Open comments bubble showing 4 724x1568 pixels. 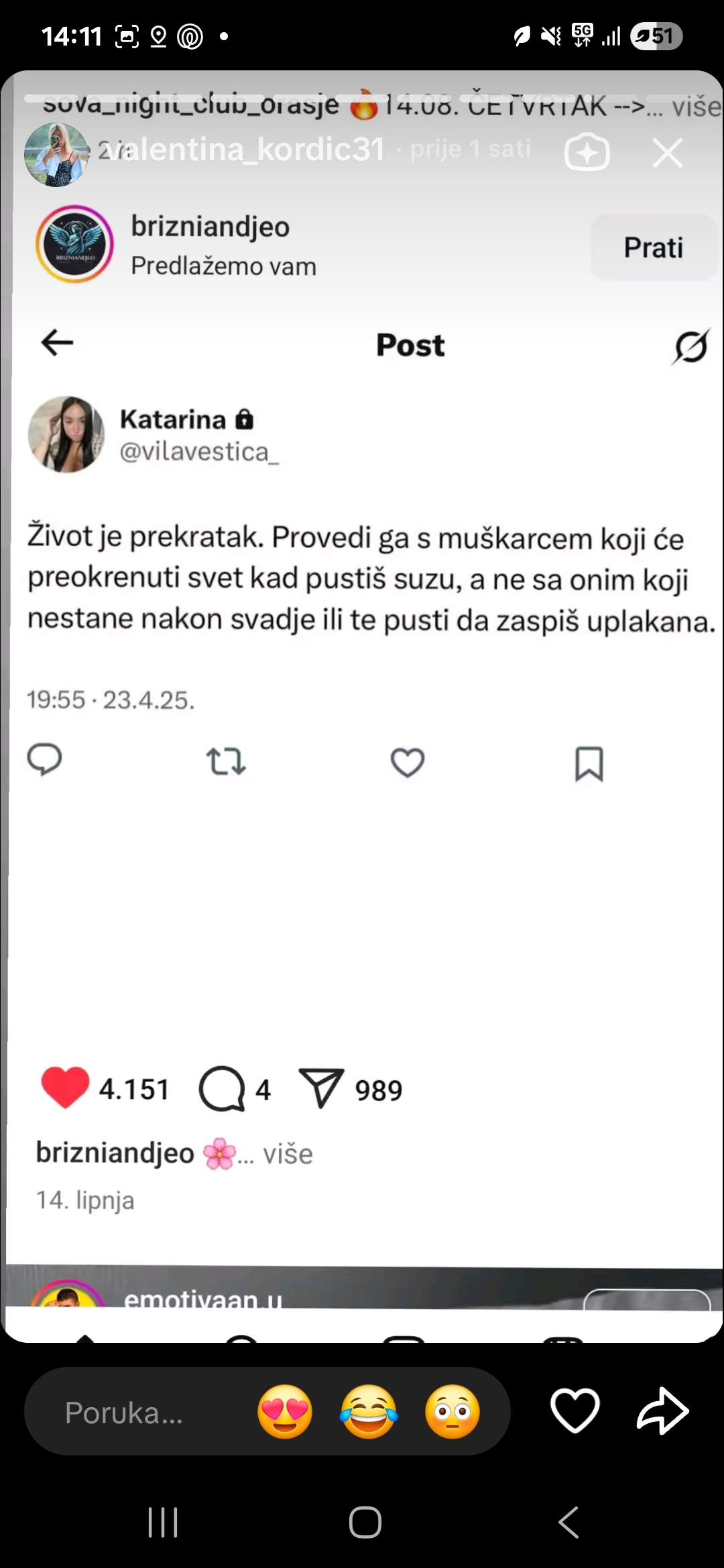[222, 1089]
